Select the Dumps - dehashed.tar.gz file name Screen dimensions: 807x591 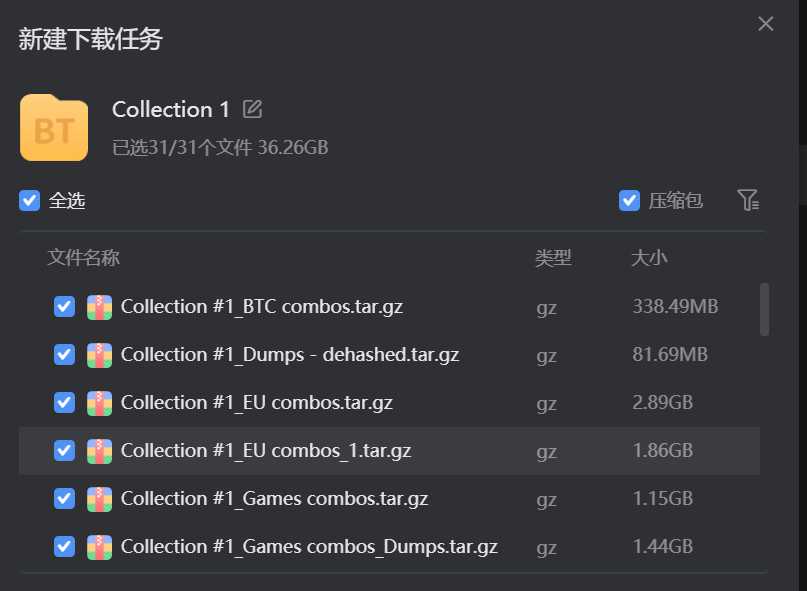tap(290, 355)
